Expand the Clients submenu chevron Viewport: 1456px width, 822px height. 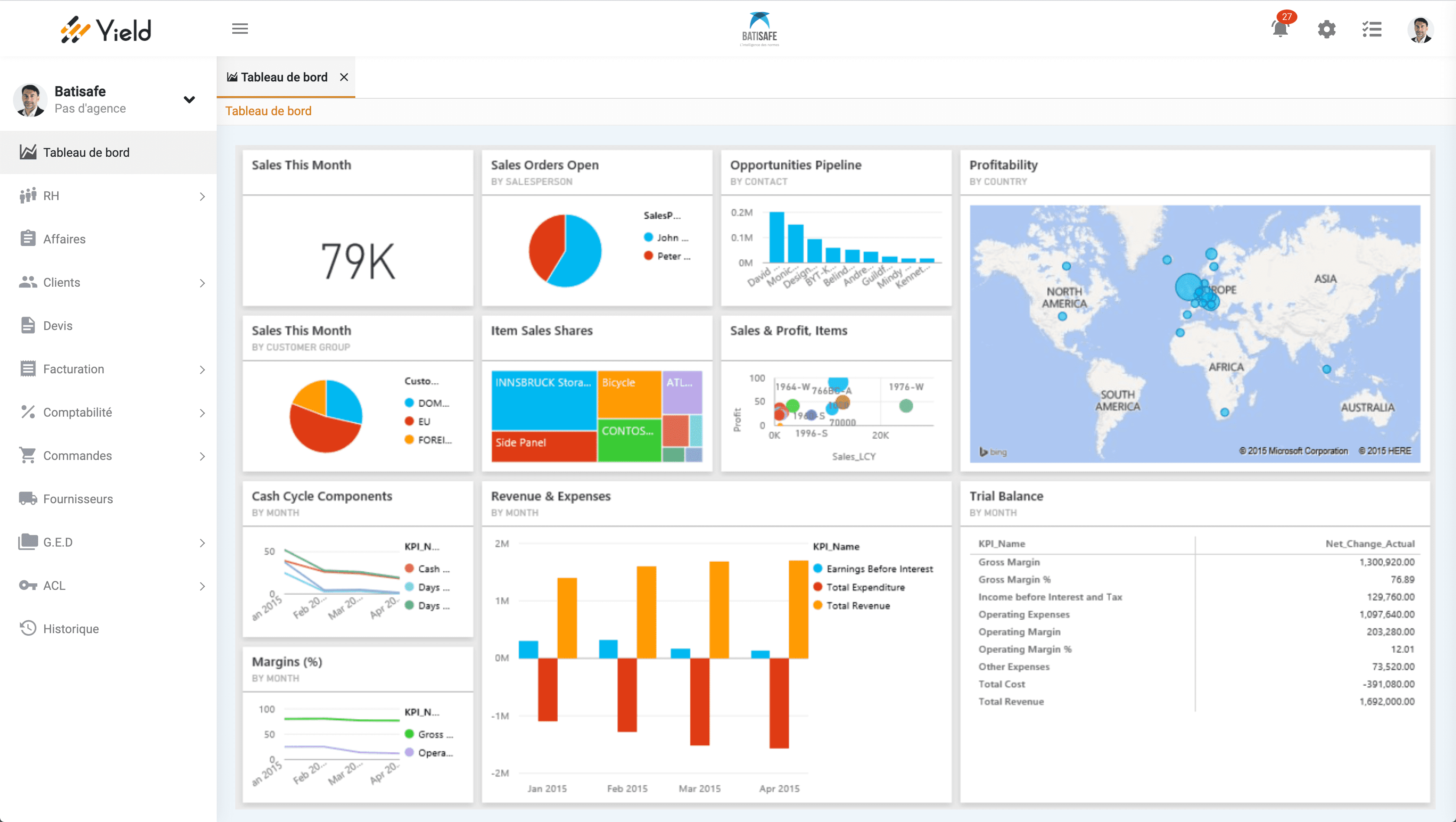click(202, 282)
